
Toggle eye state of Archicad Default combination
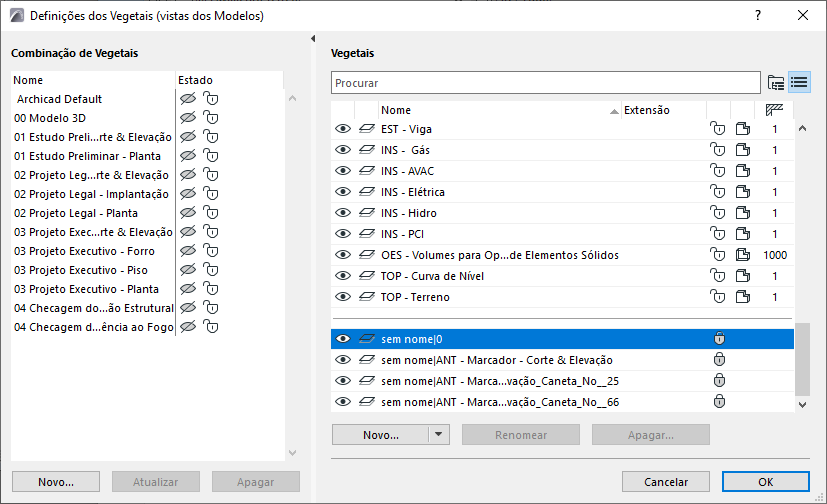click(185, 99)
